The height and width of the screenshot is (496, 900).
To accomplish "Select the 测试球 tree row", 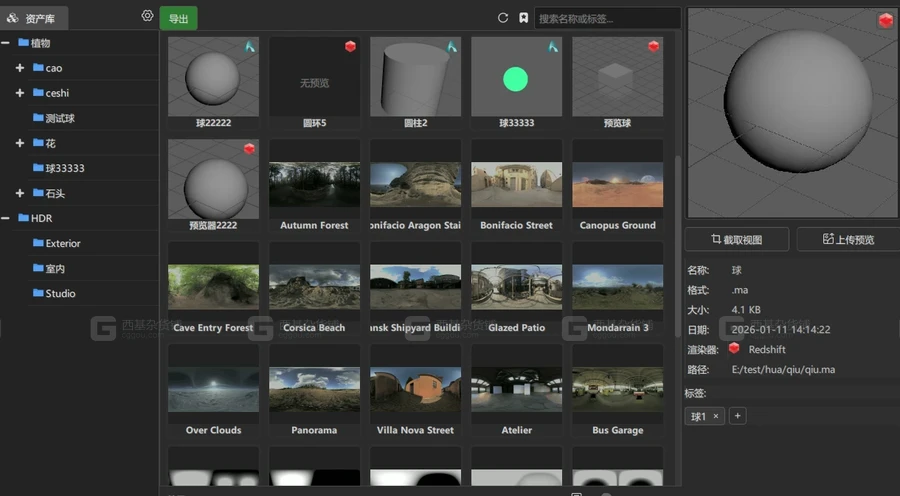I will click(93, 118).
